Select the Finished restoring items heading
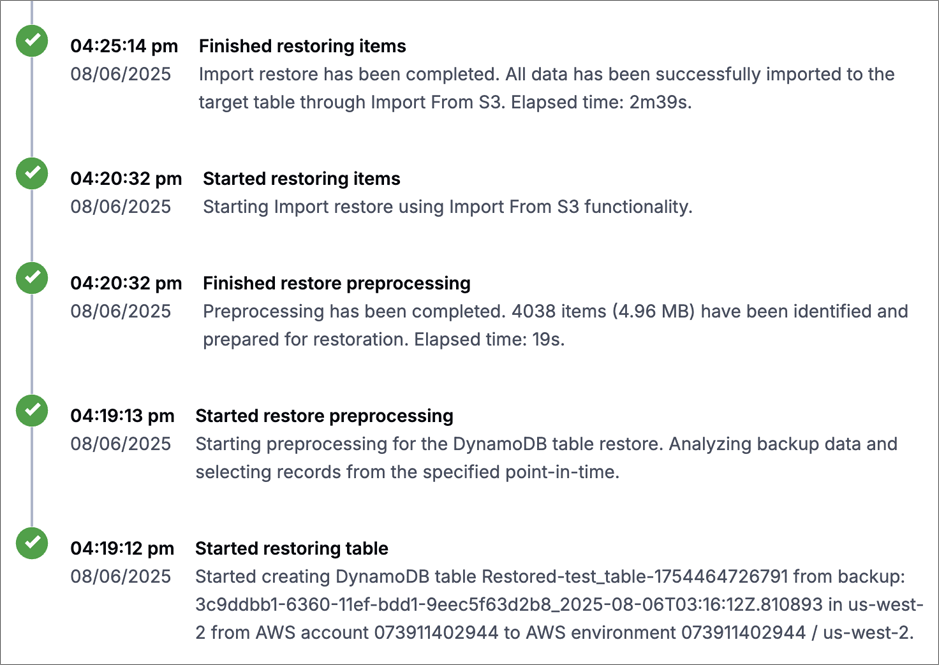Screen dimensions: 939x665 [302, 46]
